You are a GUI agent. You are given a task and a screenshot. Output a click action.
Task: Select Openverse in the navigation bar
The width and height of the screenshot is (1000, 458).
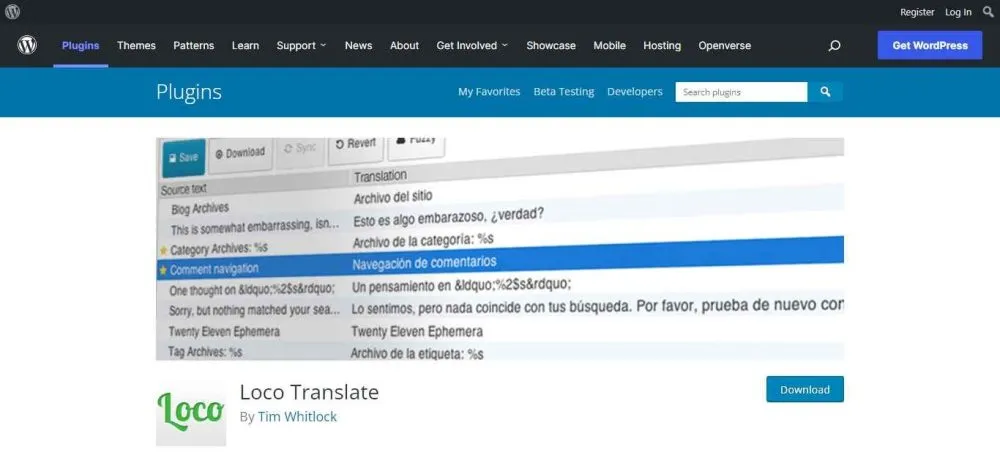click(724, 46)
